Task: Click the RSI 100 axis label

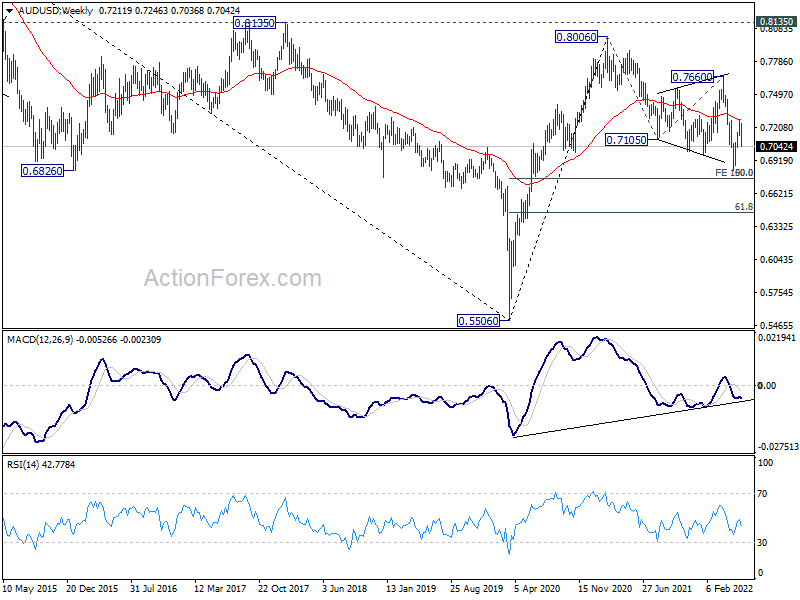Action: [x=766, y=463]
